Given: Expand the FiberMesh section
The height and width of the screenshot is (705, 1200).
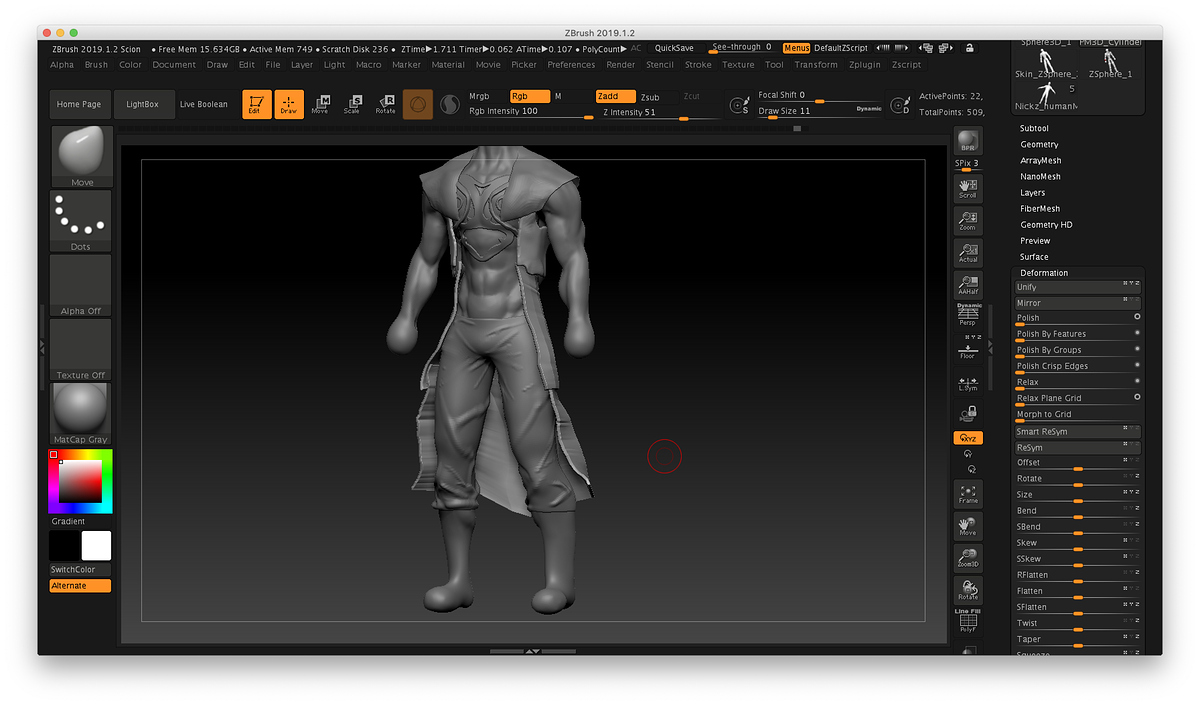Looking at the screenshot, I should [1040, 208].
